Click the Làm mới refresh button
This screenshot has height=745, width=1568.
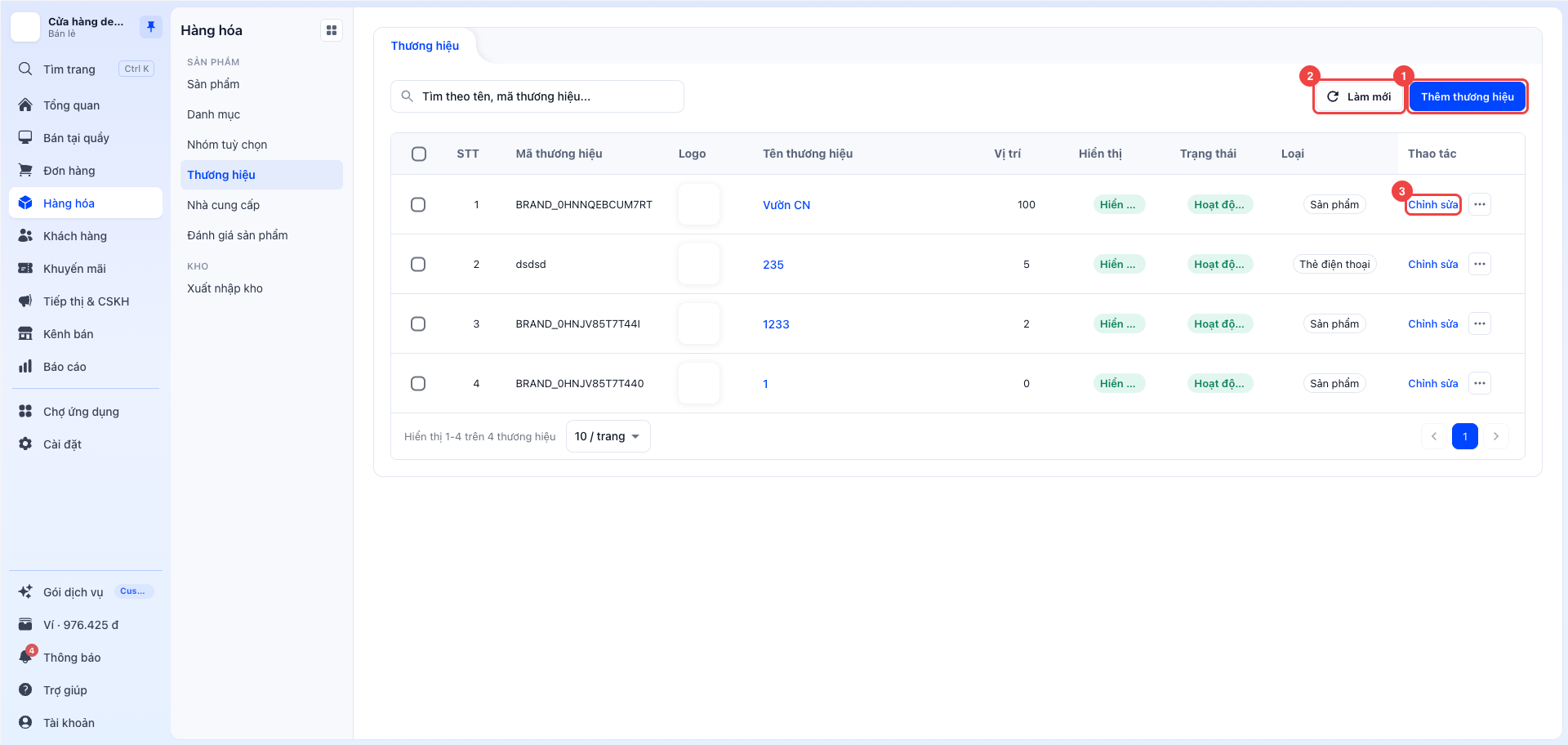pyautogui.click(x=1359, y=96)
